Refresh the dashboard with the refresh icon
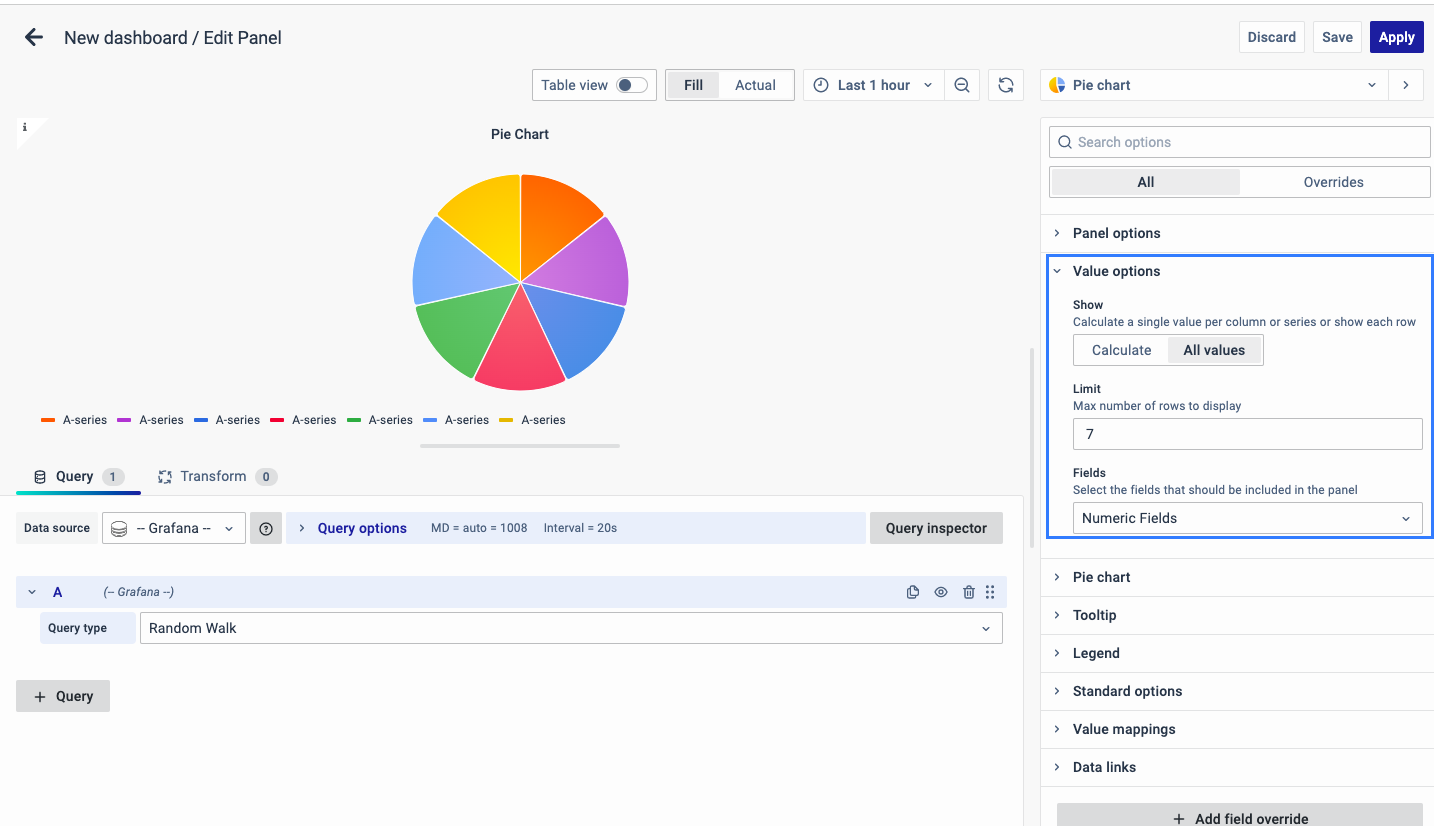Screen dimensions: 1434x826 point(1006,85)
